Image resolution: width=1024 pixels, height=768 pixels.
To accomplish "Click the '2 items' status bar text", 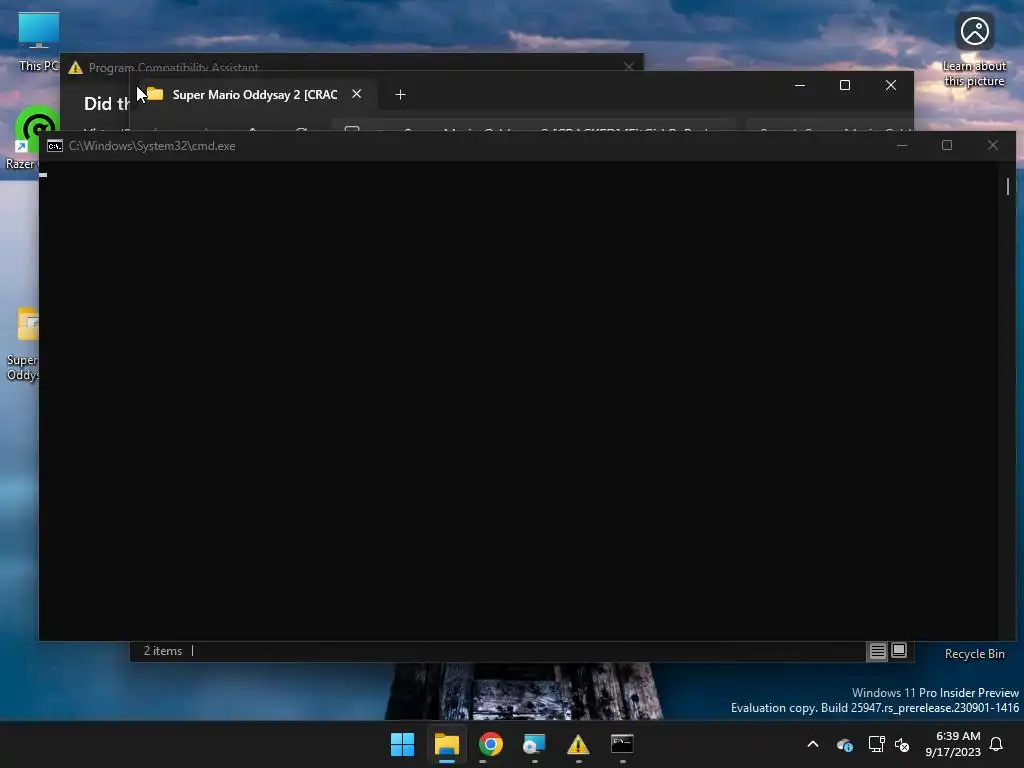I will 163,651.
